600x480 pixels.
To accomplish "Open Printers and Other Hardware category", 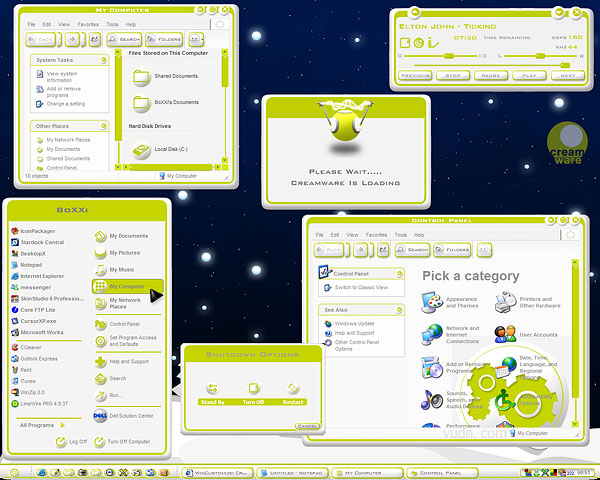I will 527,302.
